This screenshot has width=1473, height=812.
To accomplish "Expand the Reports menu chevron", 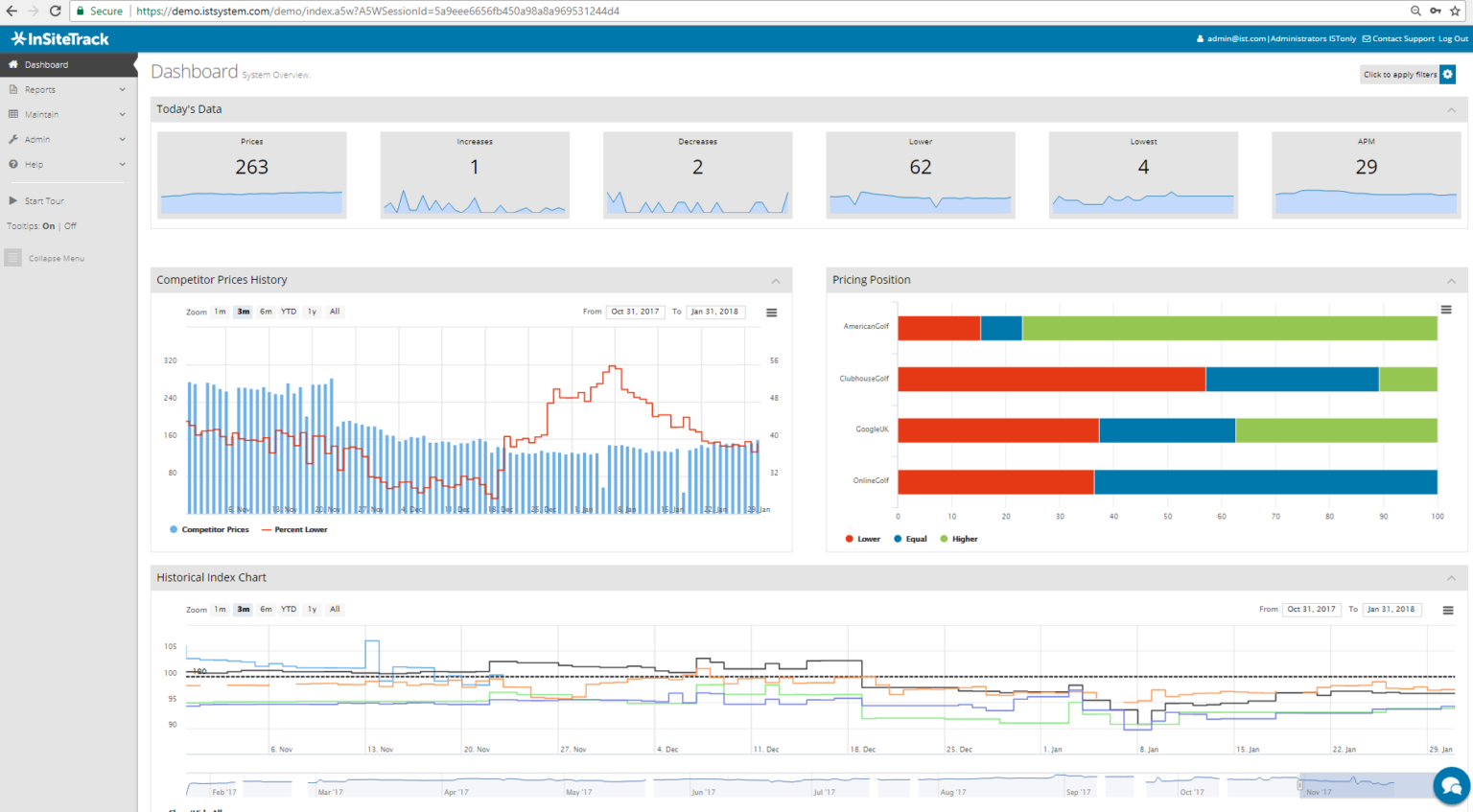I will pos(123,89).
